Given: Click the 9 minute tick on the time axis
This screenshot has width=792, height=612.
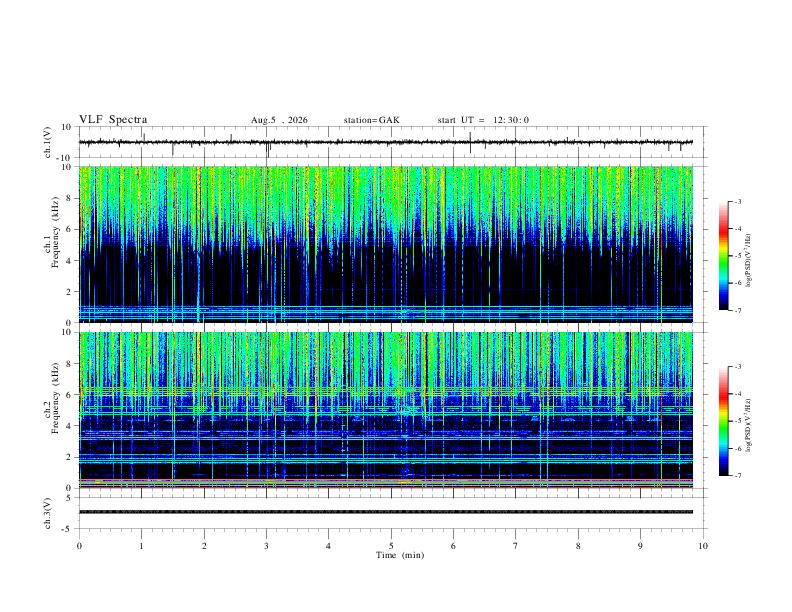Looking at the screenshot, I should pyautogui.click(x=640, y=546).
